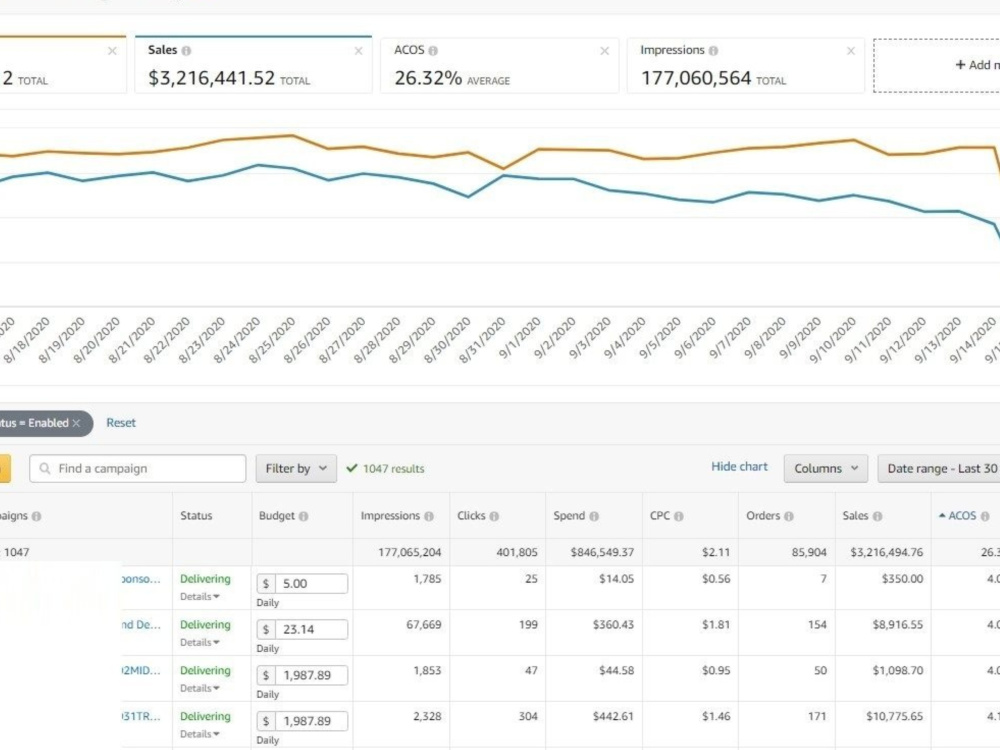The width and height of the screenshot is (1000, 750).
Task: Show info for Impressions metric card
Action: pyautogui.click(x=713, y=50)
